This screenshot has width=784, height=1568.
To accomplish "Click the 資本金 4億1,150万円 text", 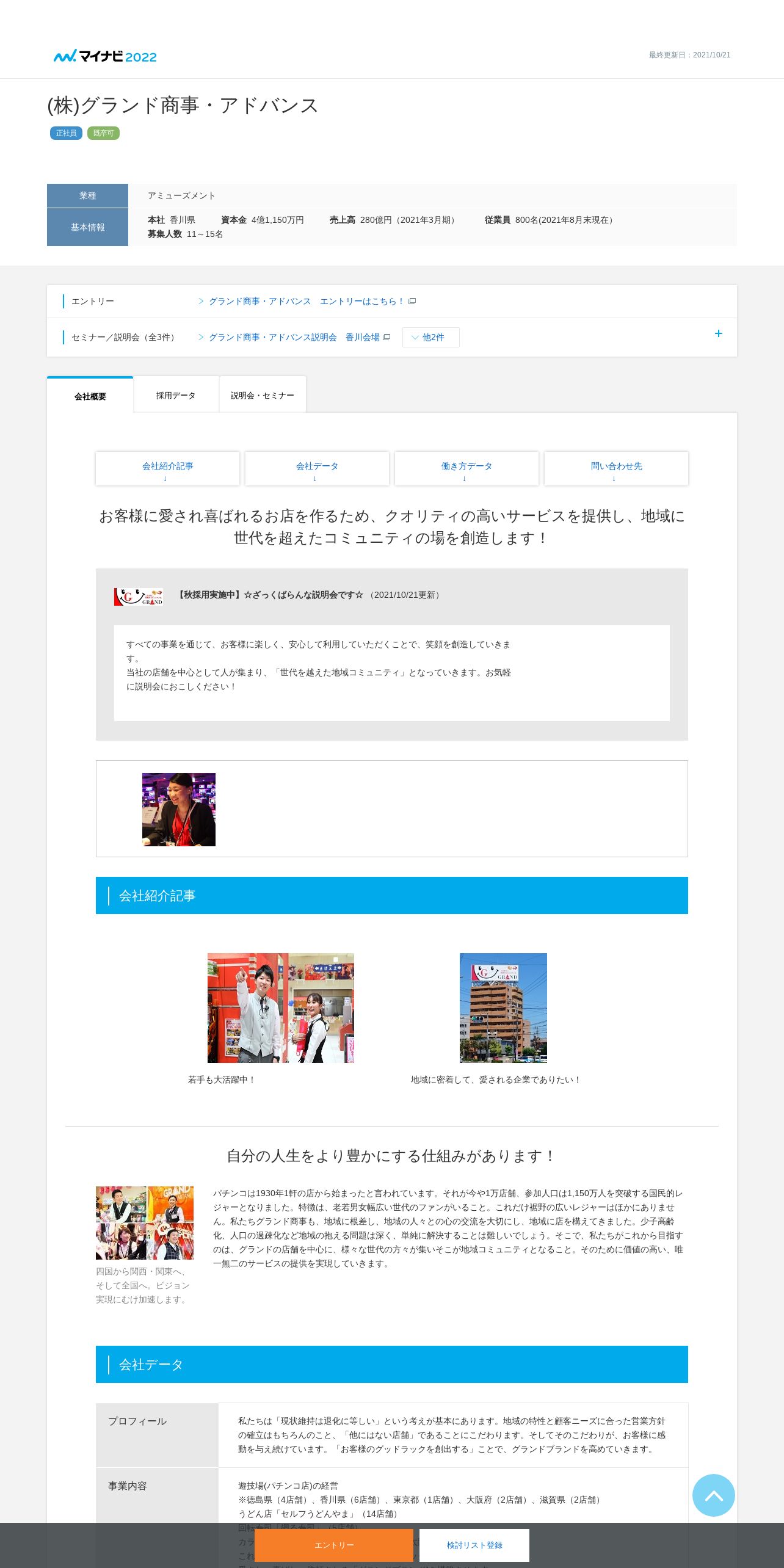I will 263,220.
